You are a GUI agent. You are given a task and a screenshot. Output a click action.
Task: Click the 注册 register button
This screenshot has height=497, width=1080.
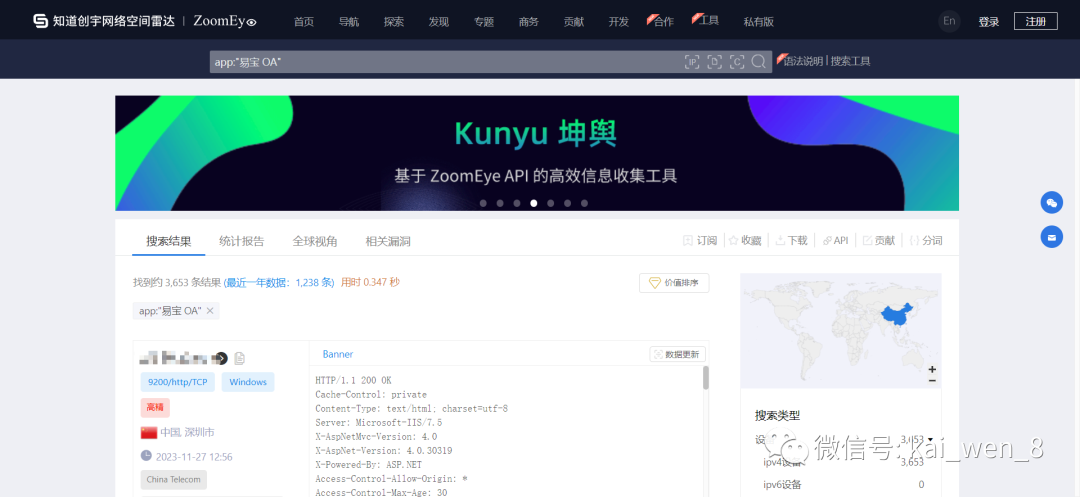click(x=1035, y=21)
